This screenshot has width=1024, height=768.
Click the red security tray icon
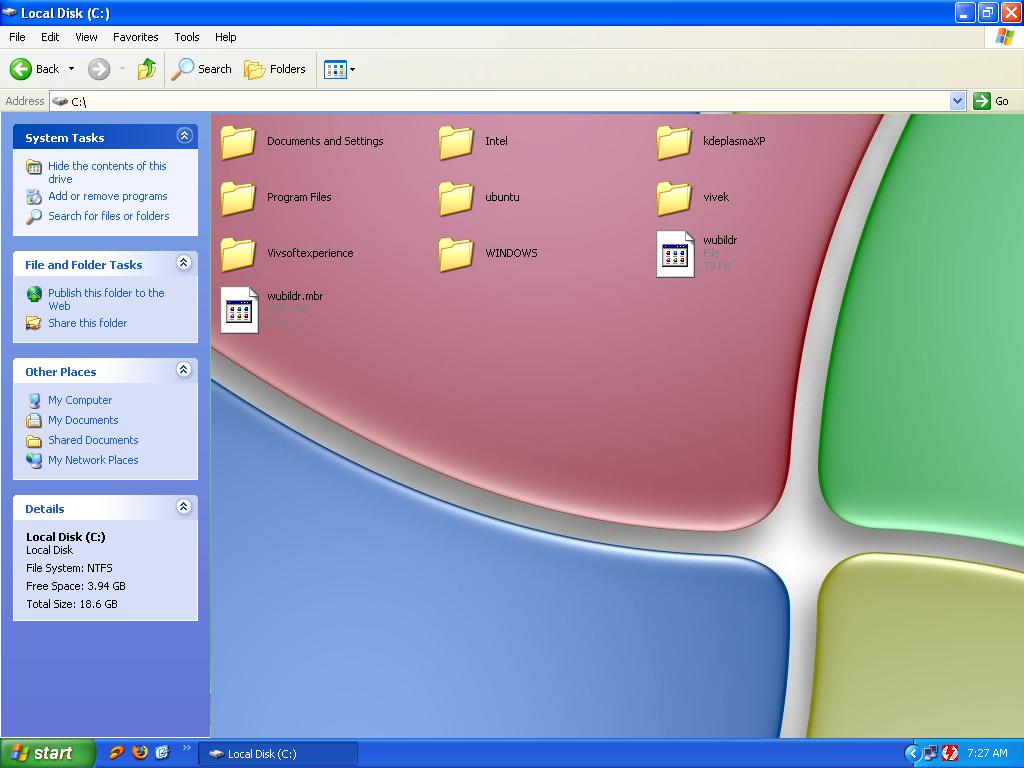point(950,754)
